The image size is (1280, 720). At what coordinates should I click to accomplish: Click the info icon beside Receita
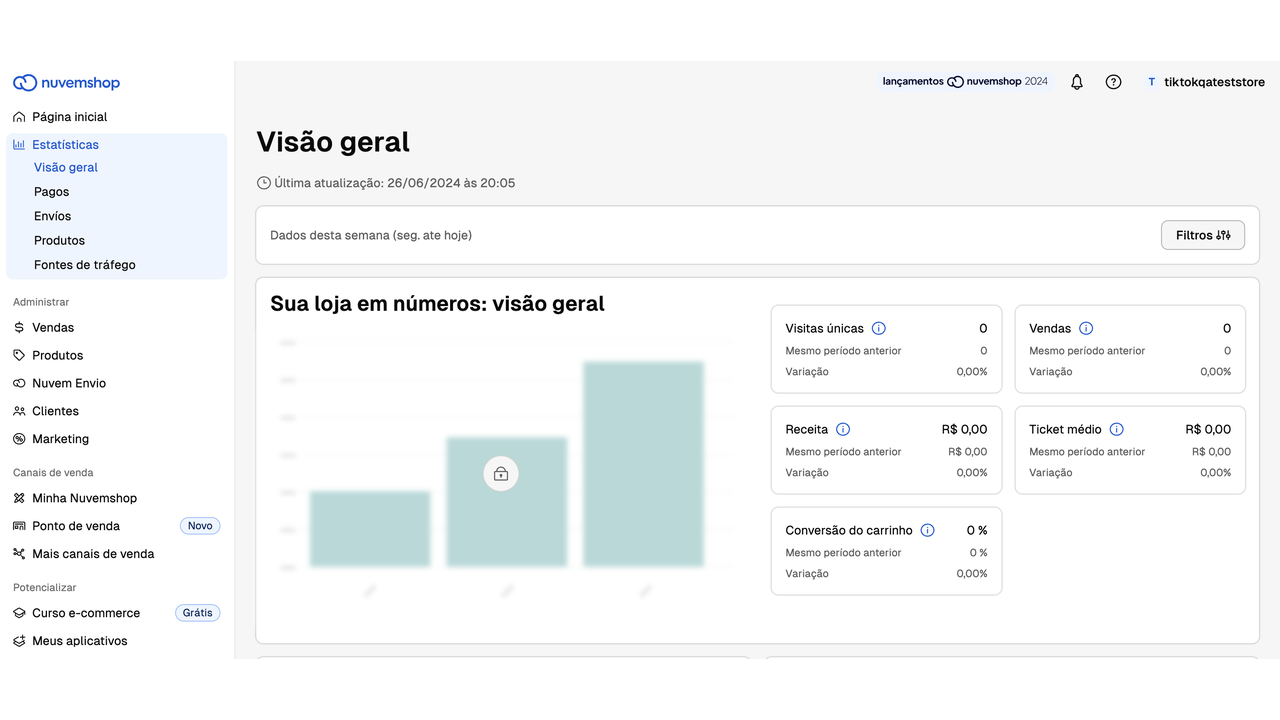(x=843, y=429)
